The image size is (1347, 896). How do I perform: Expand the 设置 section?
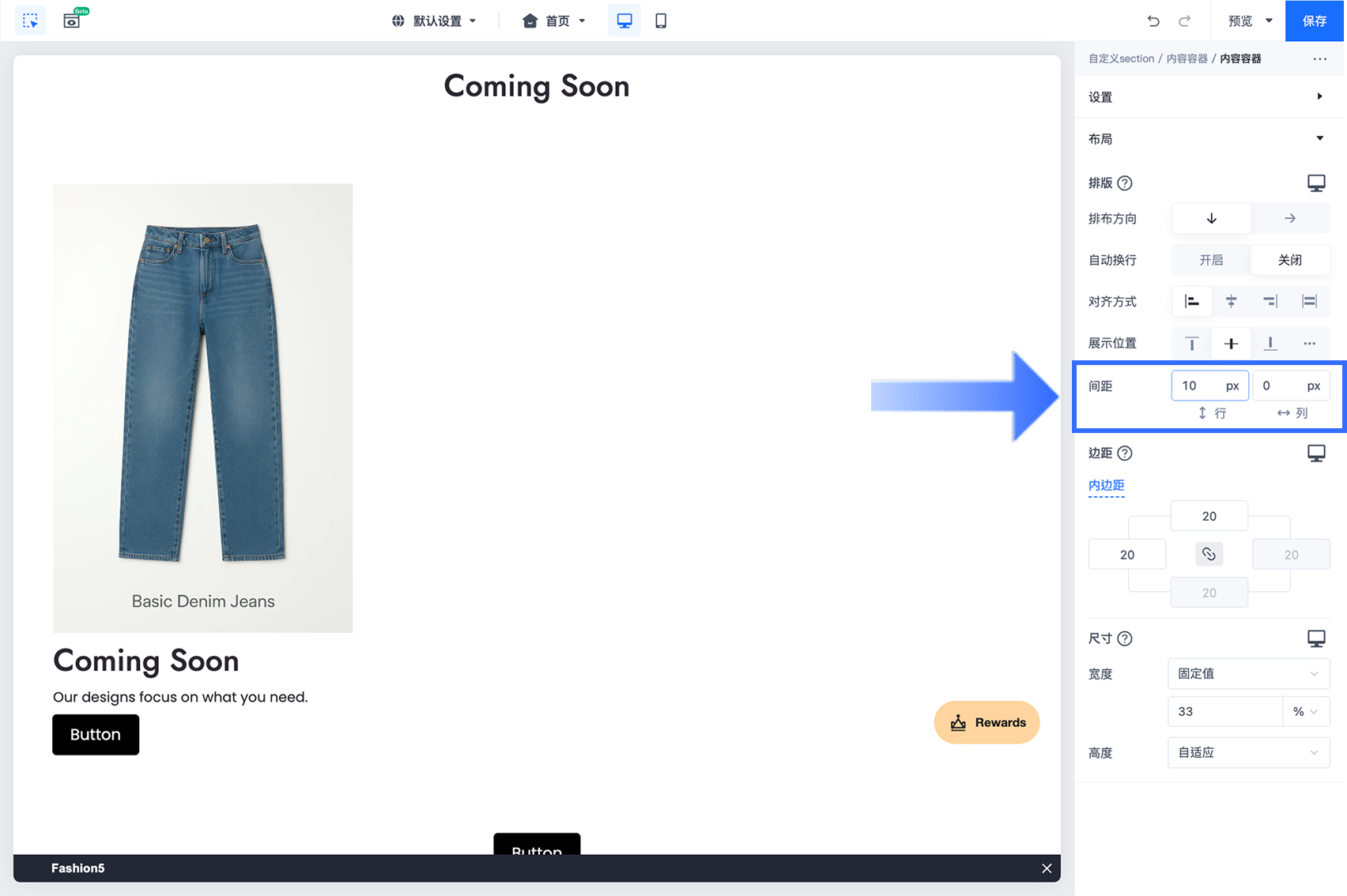click(1209, 96)
